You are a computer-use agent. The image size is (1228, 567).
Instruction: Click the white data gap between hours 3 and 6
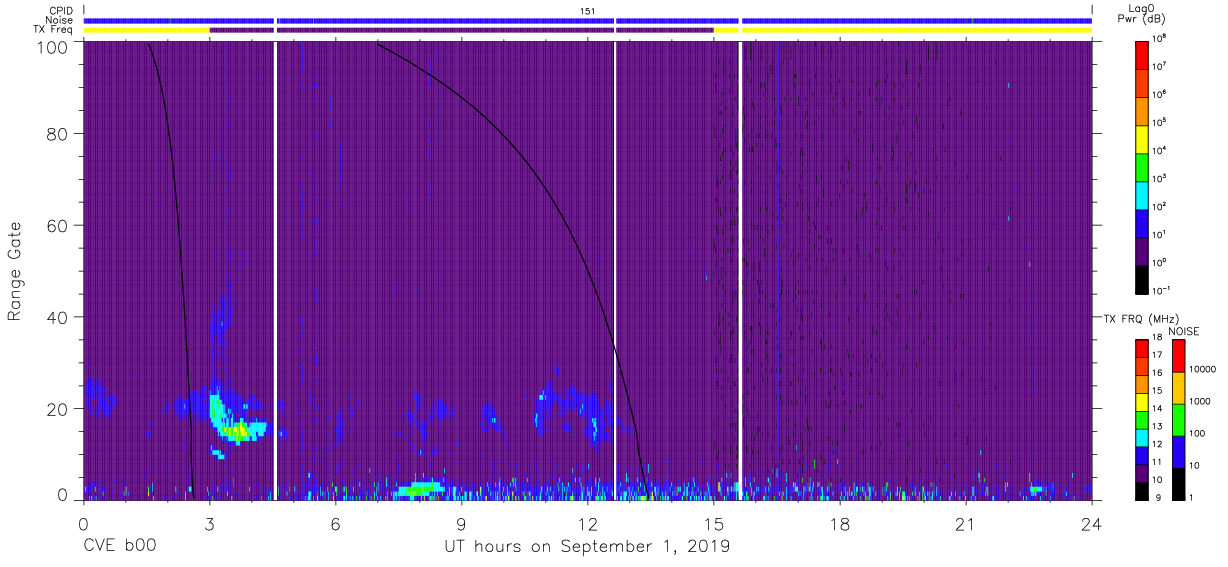[x=275, y=270]
